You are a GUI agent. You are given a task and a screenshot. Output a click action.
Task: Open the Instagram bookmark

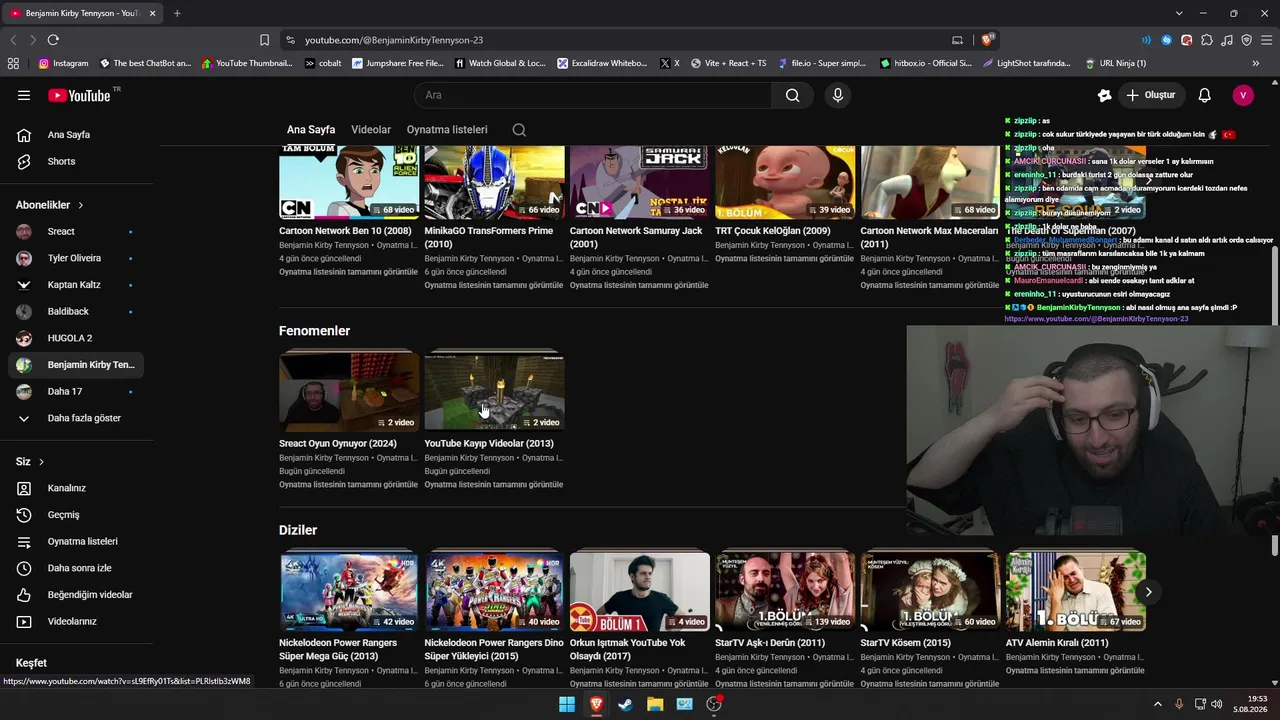pyautogui.click(x=63, y=63)
